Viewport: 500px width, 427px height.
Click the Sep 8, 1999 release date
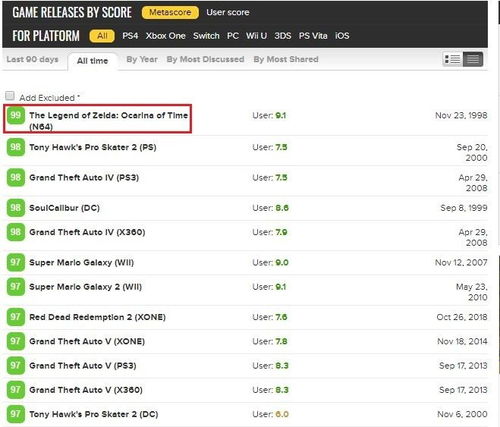click(x=464, y=208)
